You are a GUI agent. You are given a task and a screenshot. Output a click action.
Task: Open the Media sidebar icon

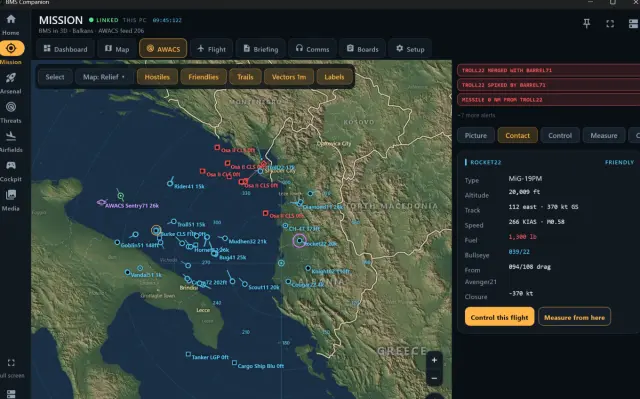point(11,195)
